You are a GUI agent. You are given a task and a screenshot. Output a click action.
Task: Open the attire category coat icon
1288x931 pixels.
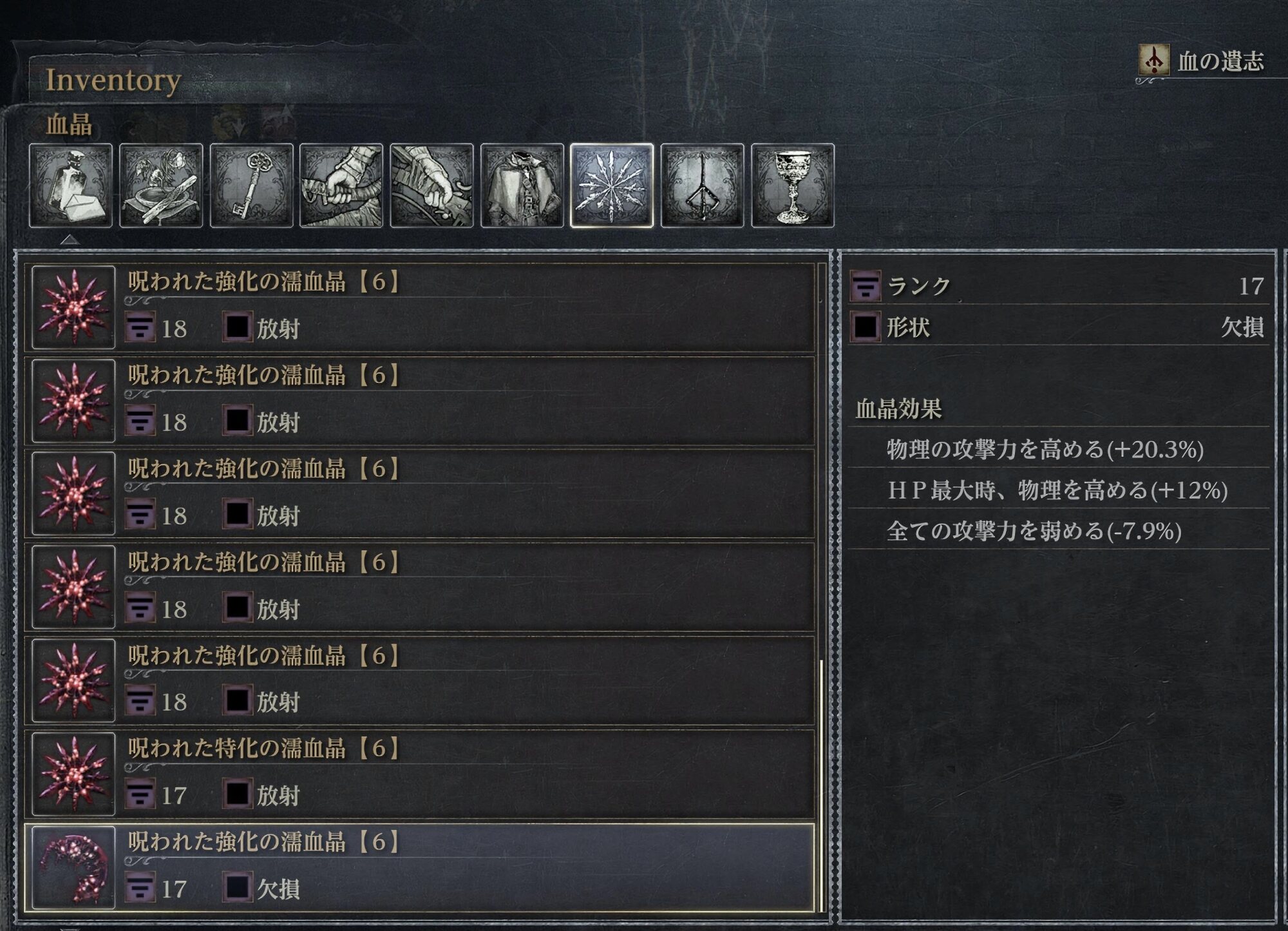(522, 186)
